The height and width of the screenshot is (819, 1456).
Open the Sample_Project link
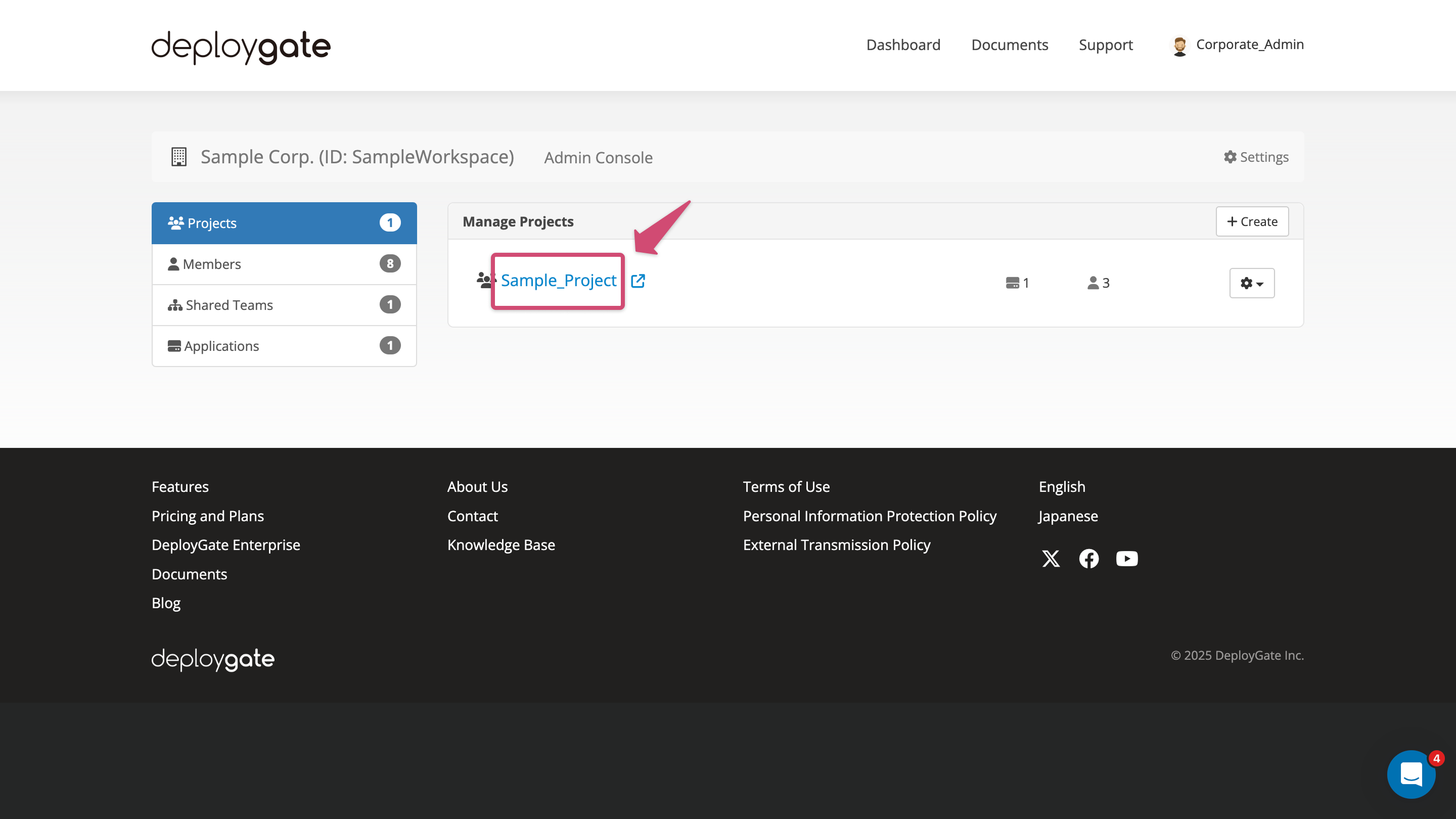coord(559,281)
